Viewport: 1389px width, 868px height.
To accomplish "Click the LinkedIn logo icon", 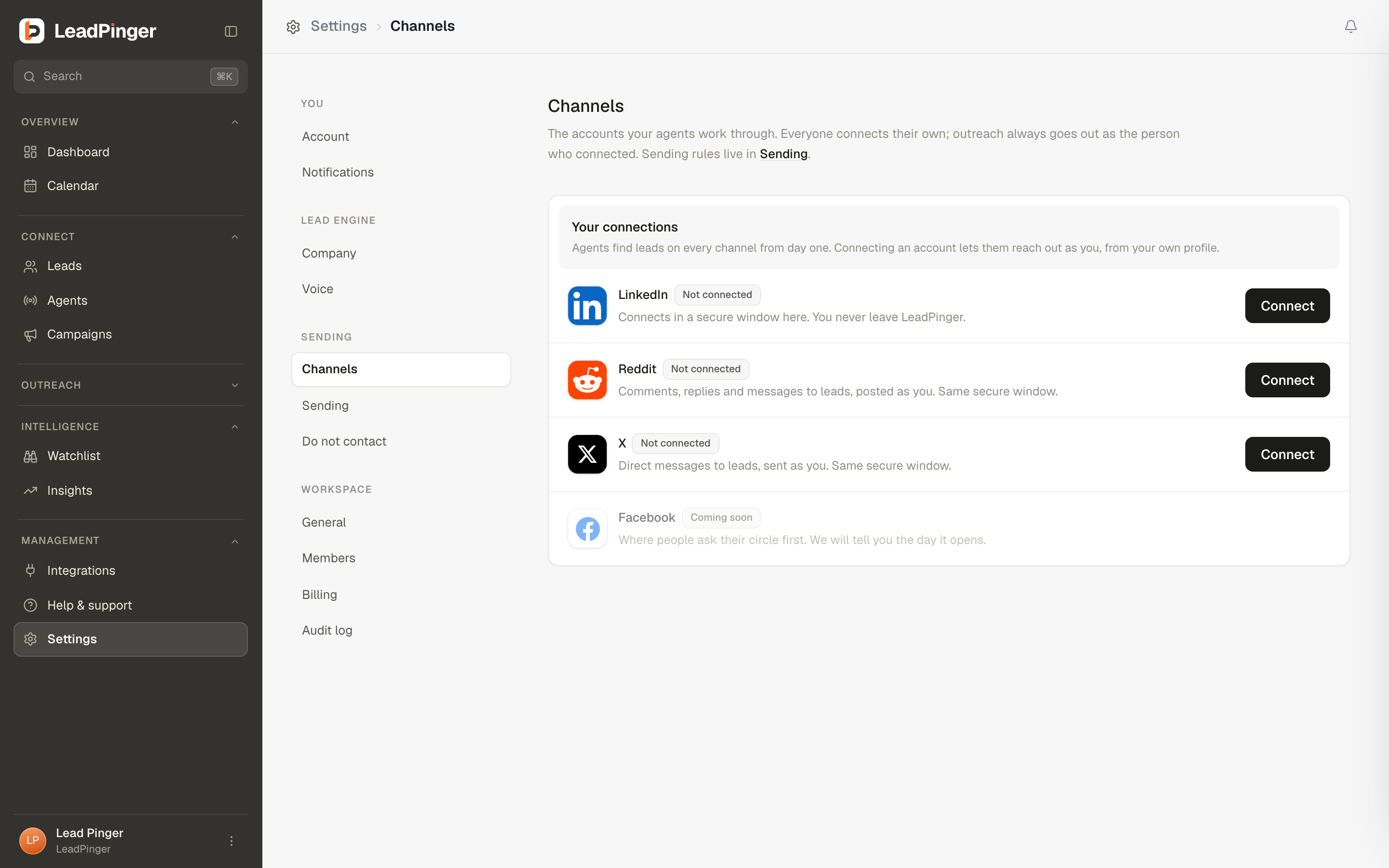I will coord(587,306).
